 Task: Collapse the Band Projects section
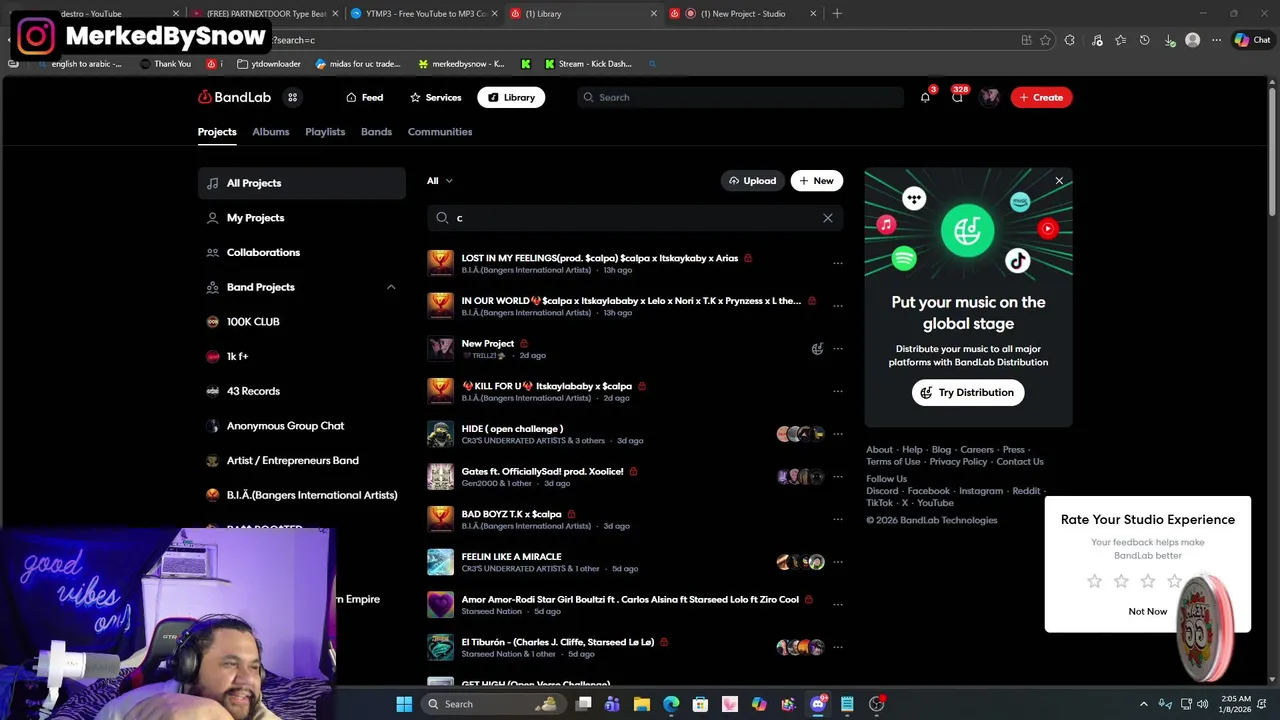(x=391, y=287)
